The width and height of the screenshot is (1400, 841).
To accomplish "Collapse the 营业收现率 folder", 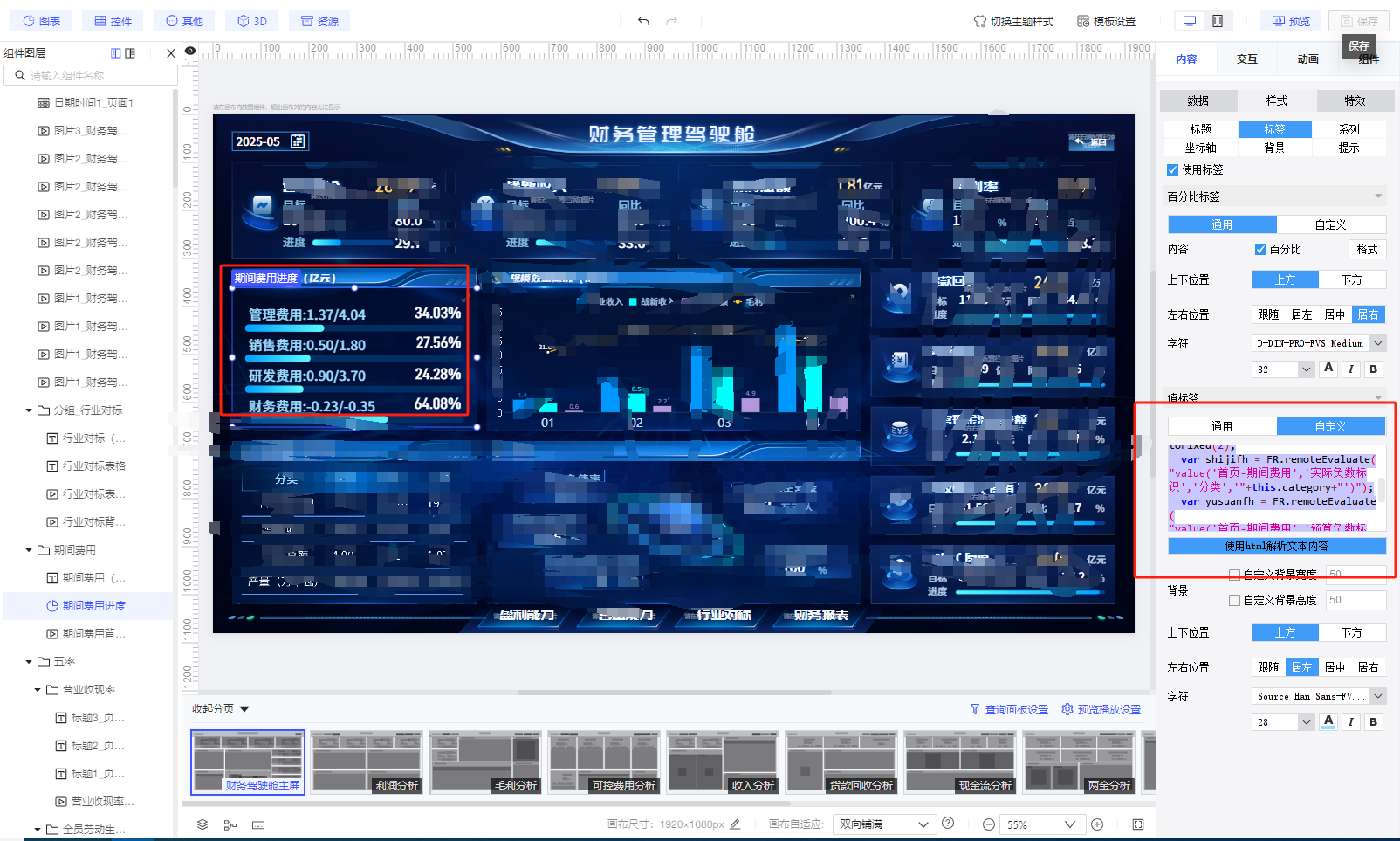I will pyautogui.click(x=38, y=690).
